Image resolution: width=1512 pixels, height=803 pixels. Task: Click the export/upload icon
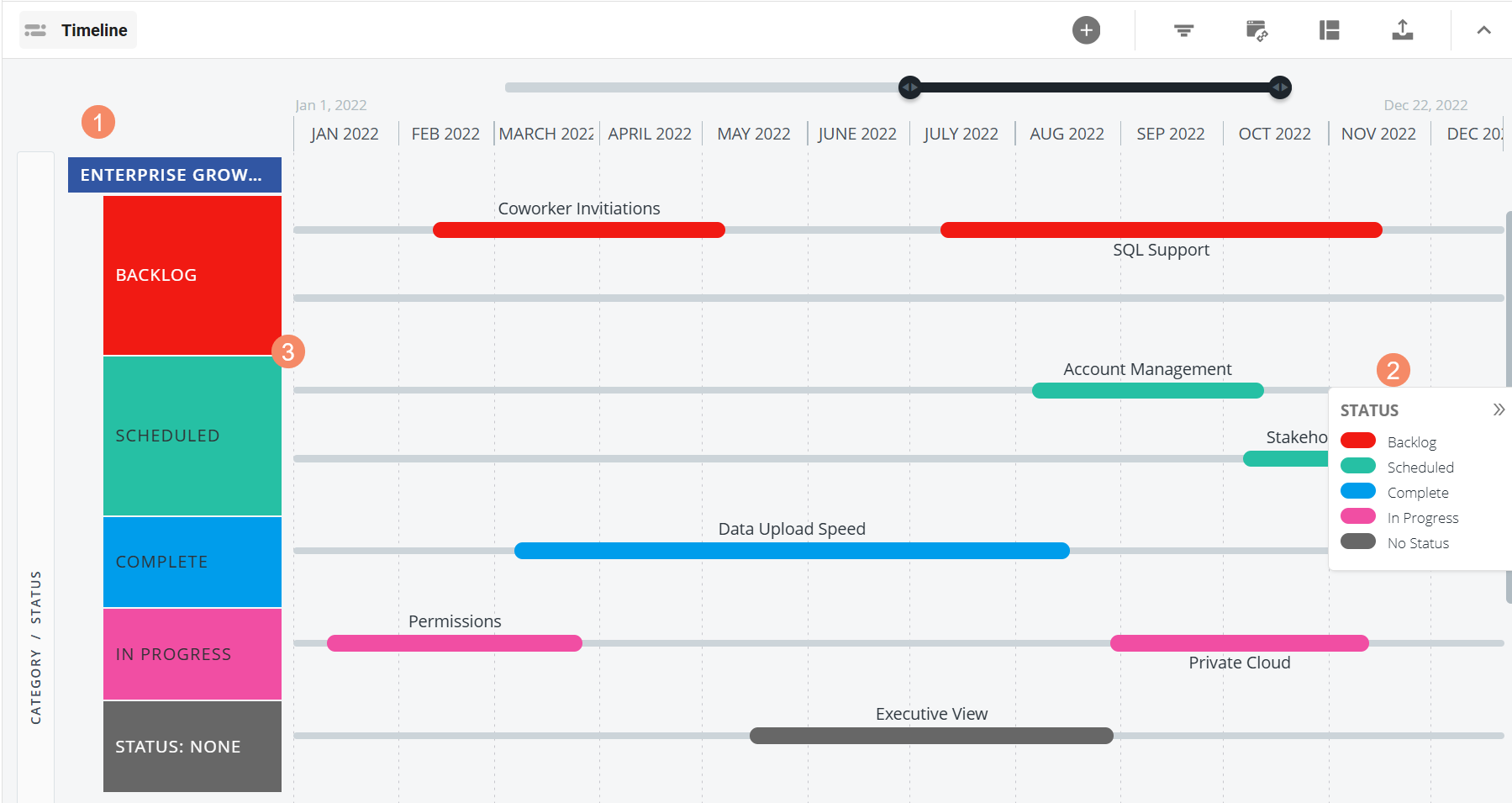(x=1403, y=29)
